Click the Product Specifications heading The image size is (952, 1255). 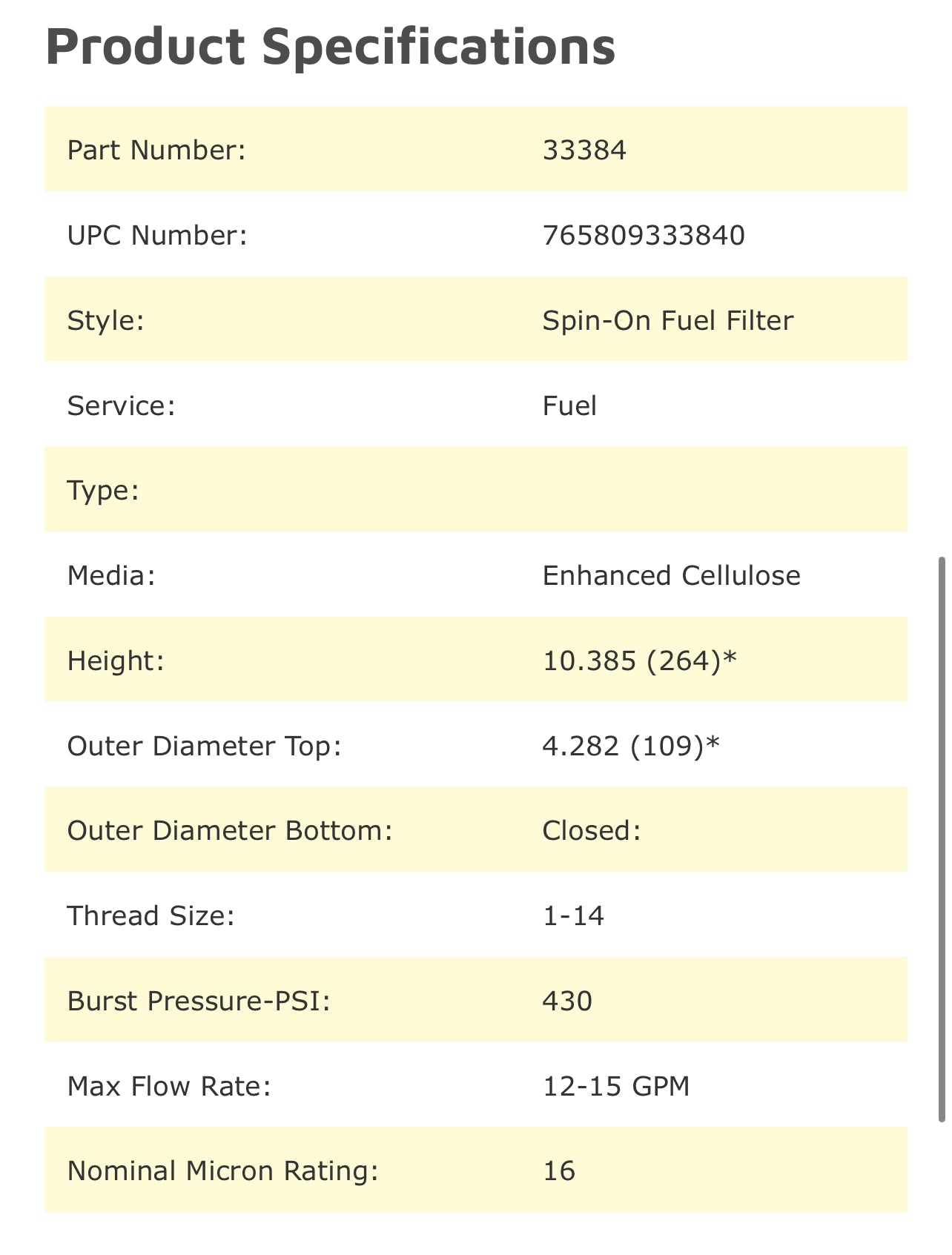pyautogui.click(x=331, y=46)
